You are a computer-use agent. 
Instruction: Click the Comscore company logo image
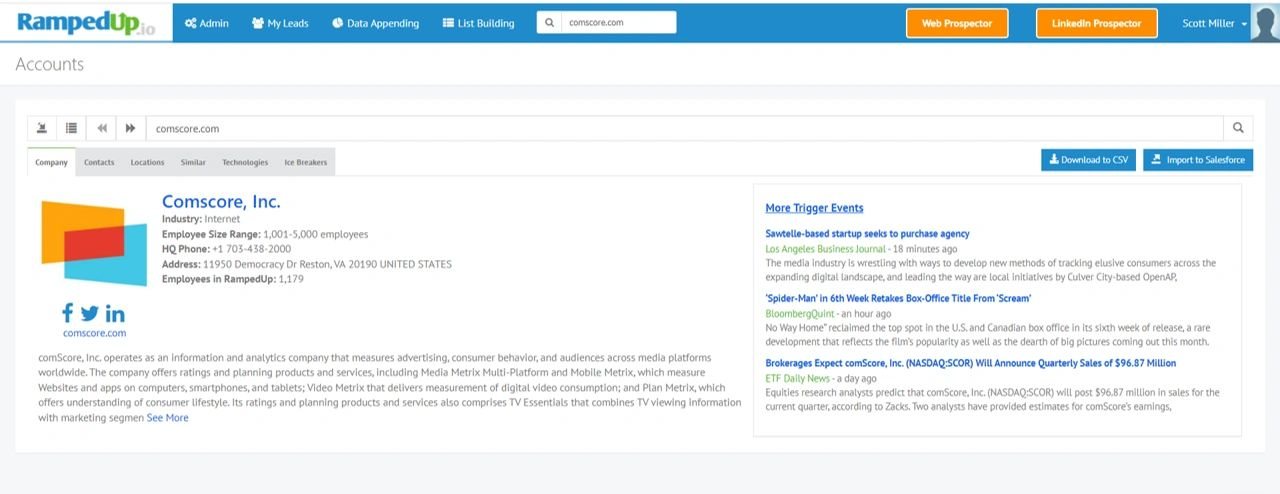point(93,244)
